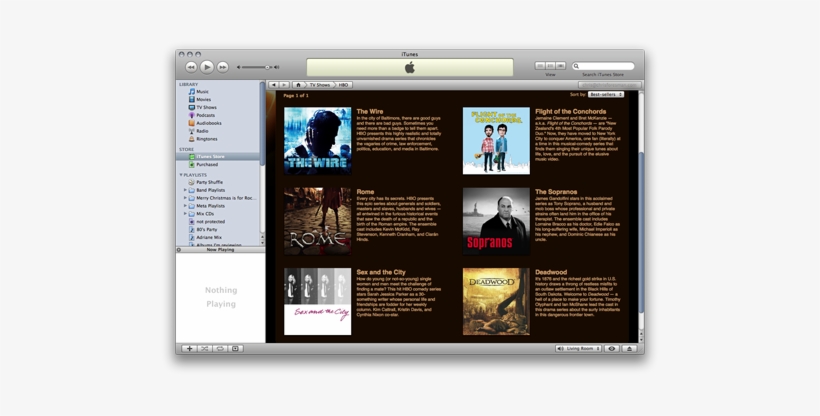
Task: Open the Deadwood cover artwork
Action: click(x=496, y=301)
